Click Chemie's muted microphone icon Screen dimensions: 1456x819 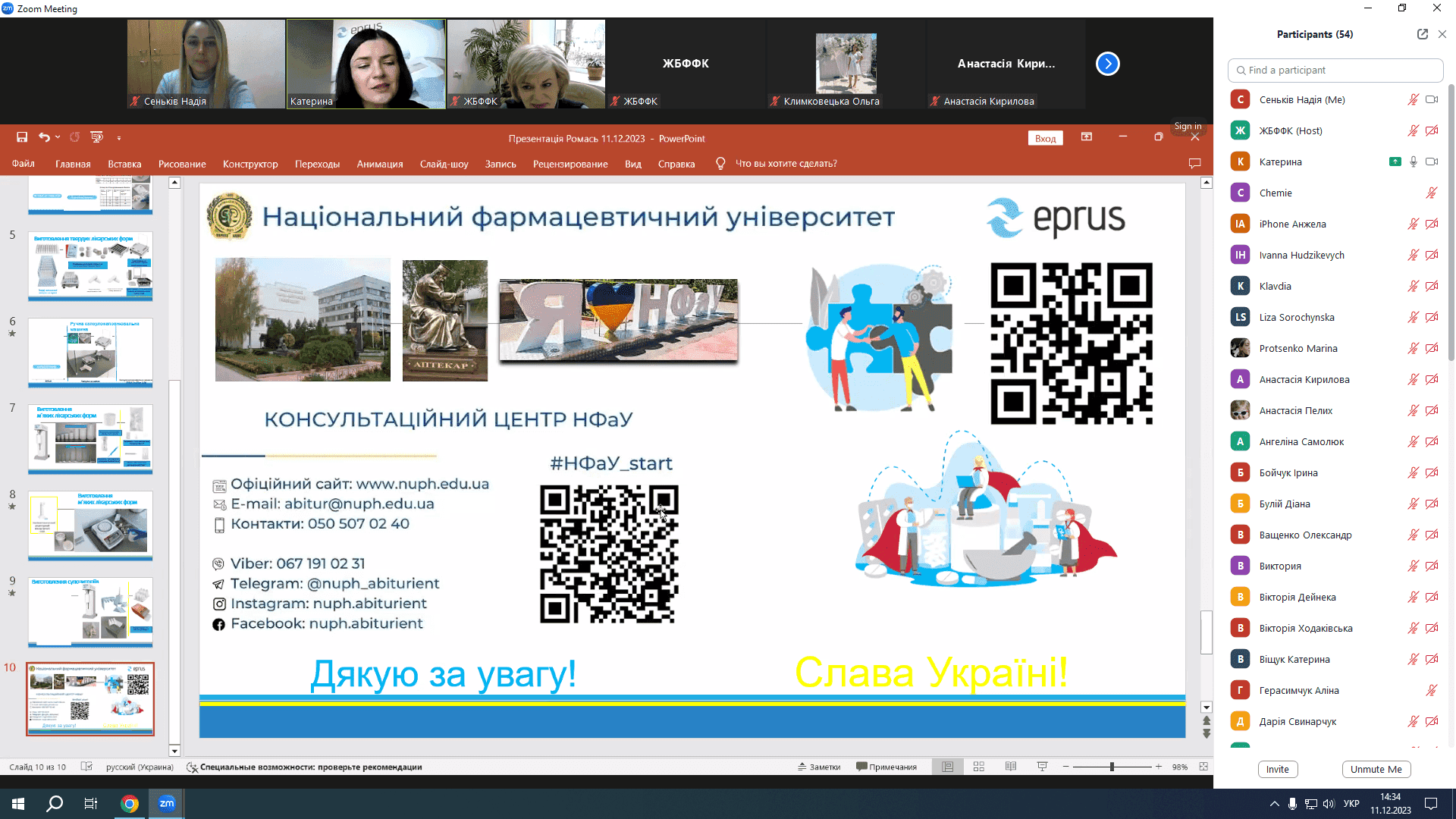coord(1432,193)
